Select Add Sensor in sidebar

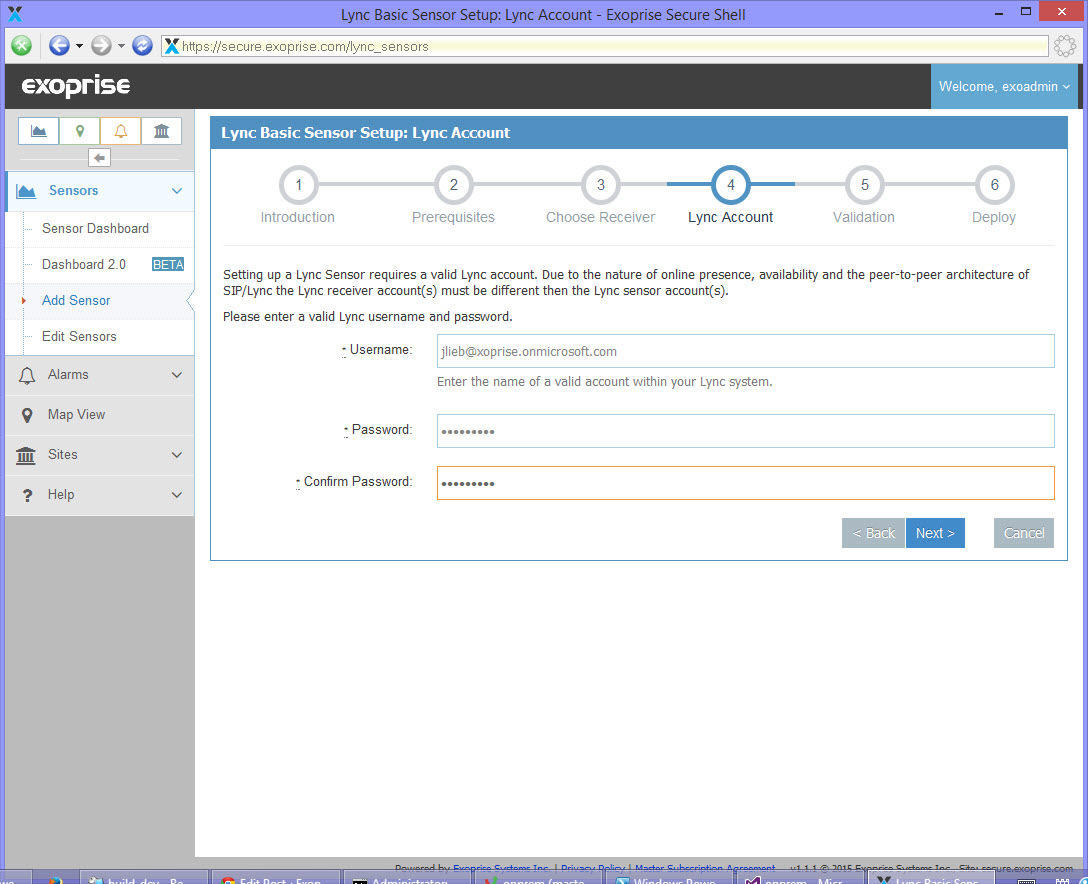pyautogui.click(x=76, y=300)
